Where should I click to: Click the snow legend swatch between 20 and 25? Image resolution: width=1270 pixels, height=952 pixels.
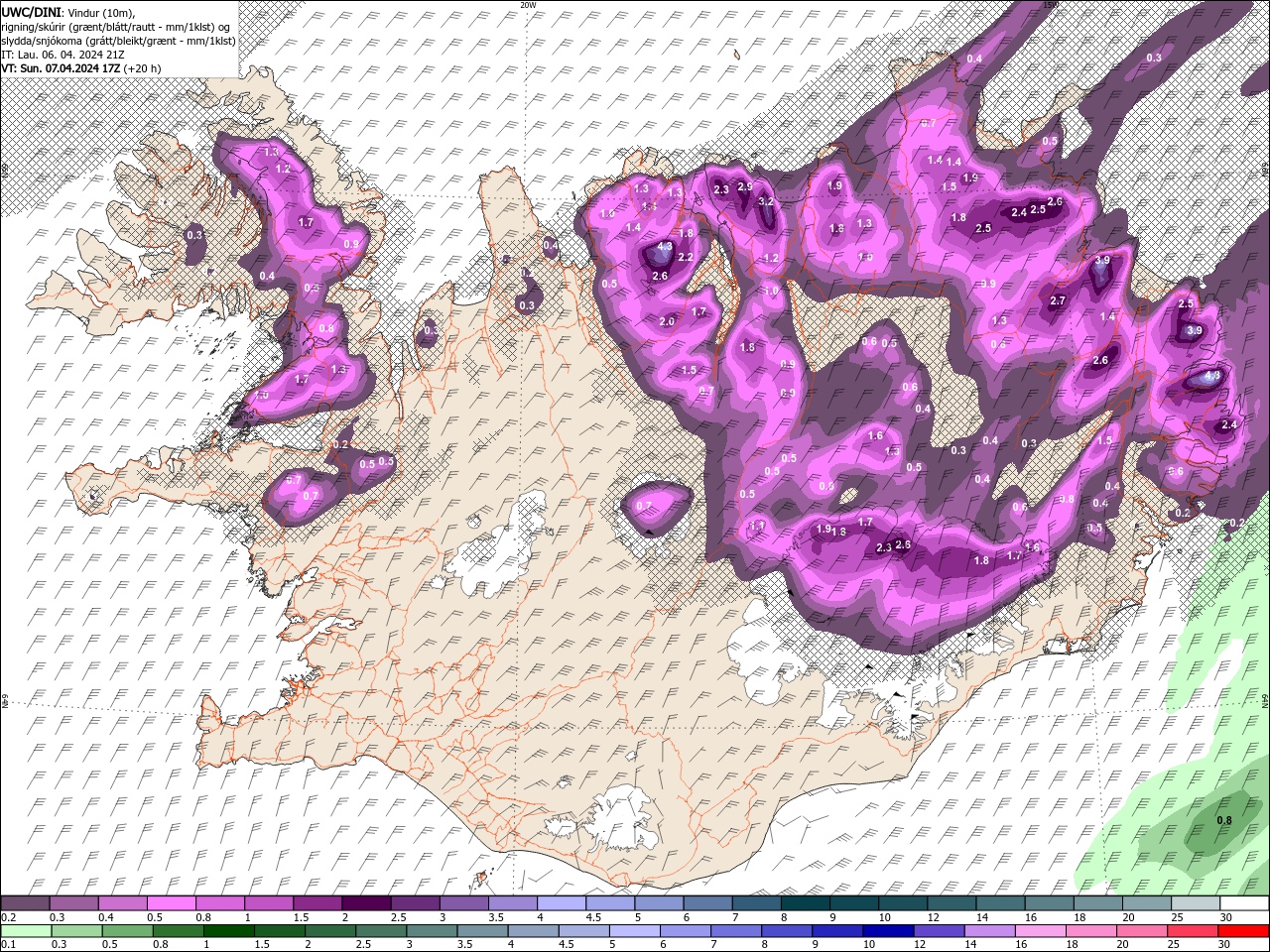point(1147,903)
